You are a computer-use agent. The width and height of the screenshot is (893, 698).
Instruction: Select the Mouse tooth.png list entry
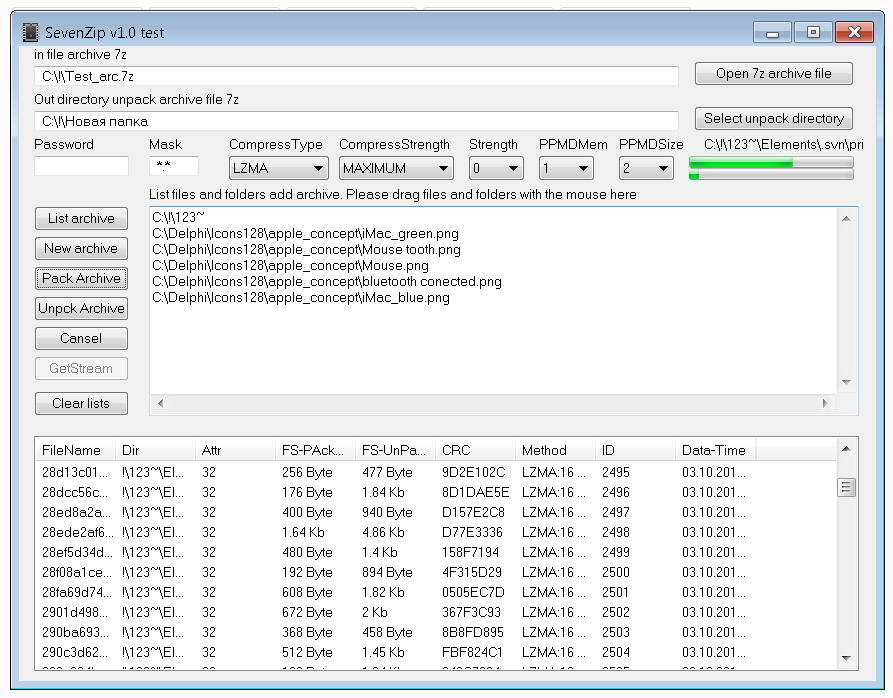point(306,249)
